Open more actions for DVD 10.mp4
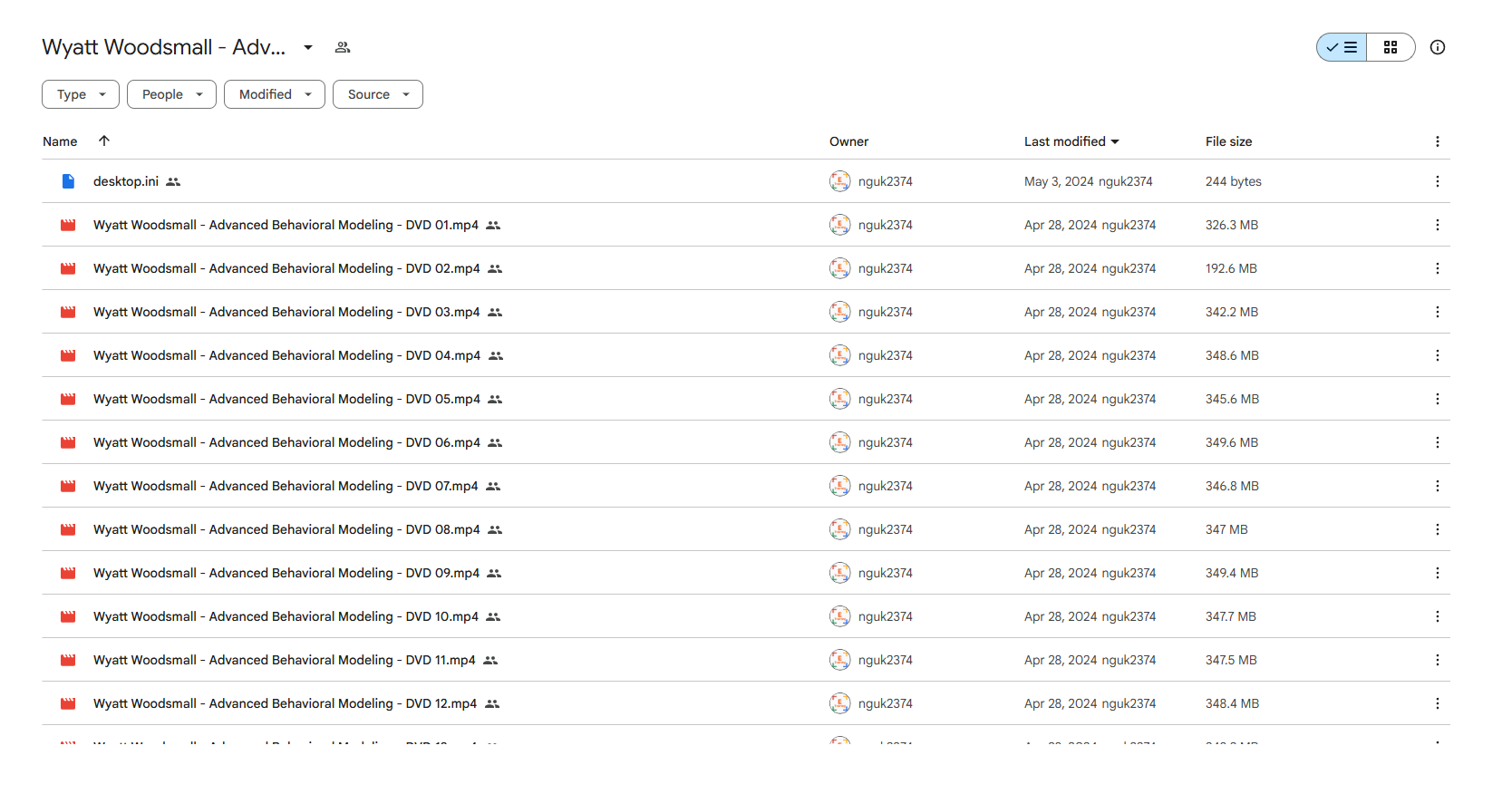This screenshot has width=1512, height=794. [x=1438, y=616]
